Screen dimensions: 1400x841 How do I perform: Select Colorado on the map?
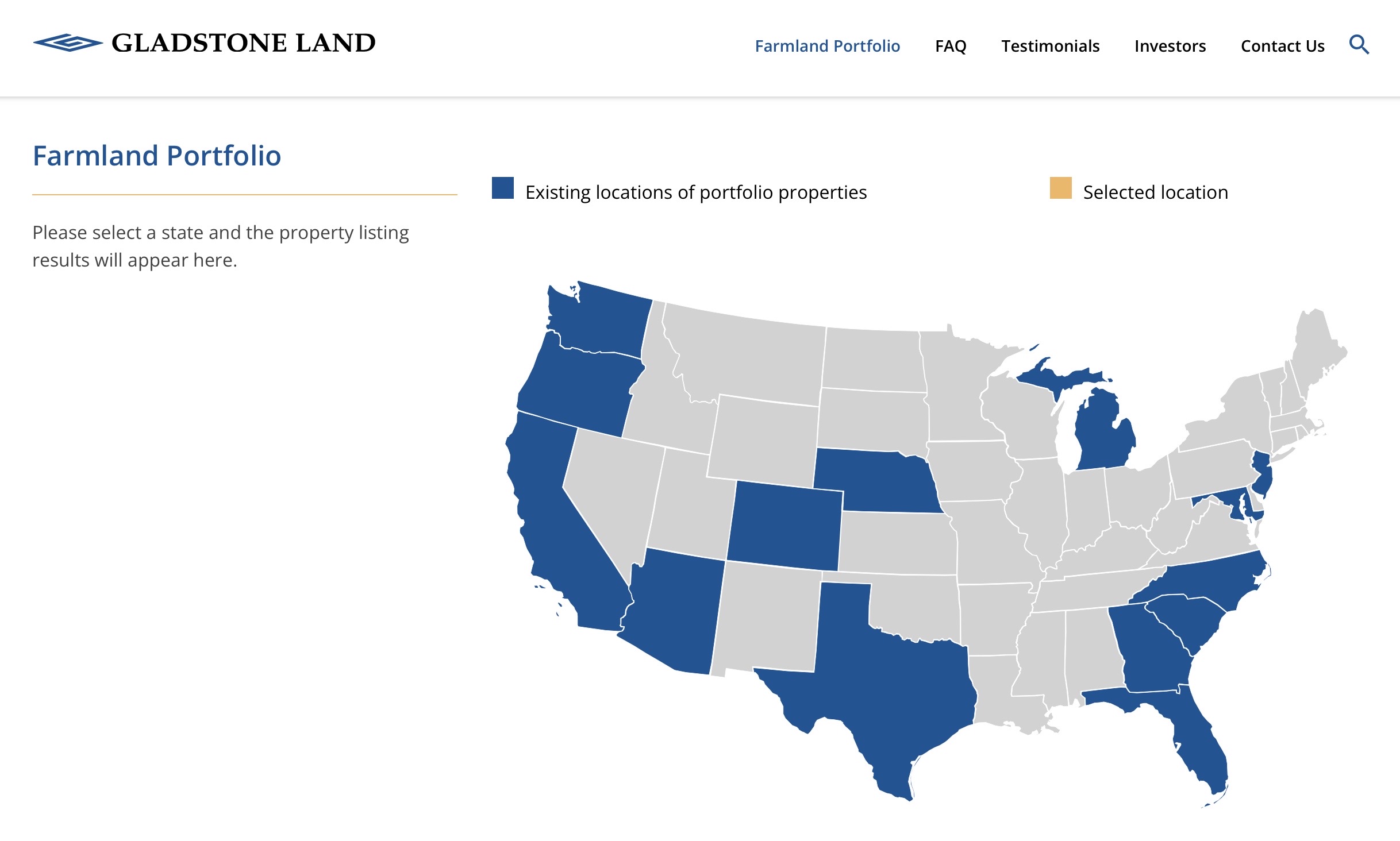click(784, 526)
